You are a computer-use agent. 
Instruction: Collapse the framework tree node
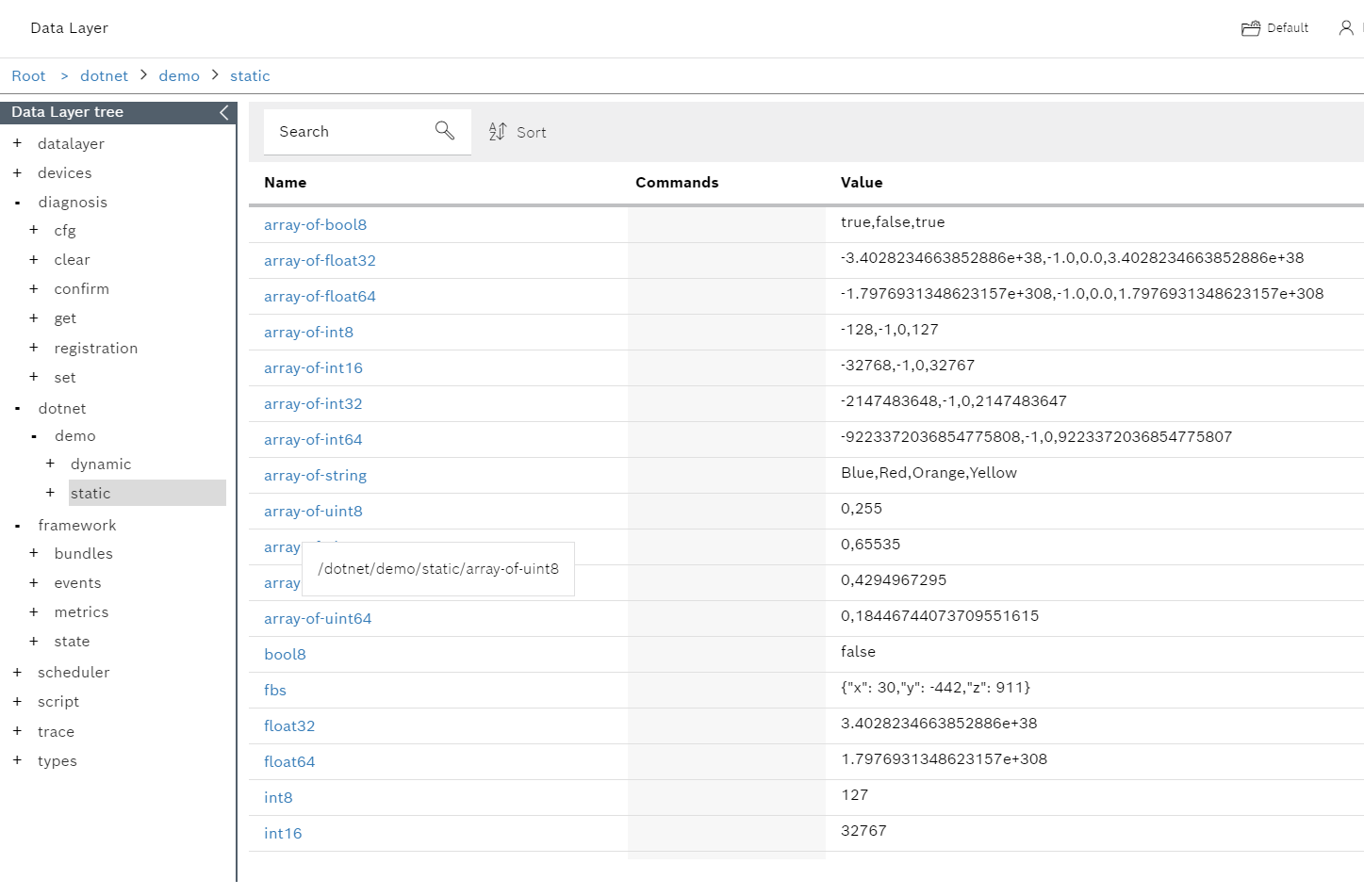16,525
